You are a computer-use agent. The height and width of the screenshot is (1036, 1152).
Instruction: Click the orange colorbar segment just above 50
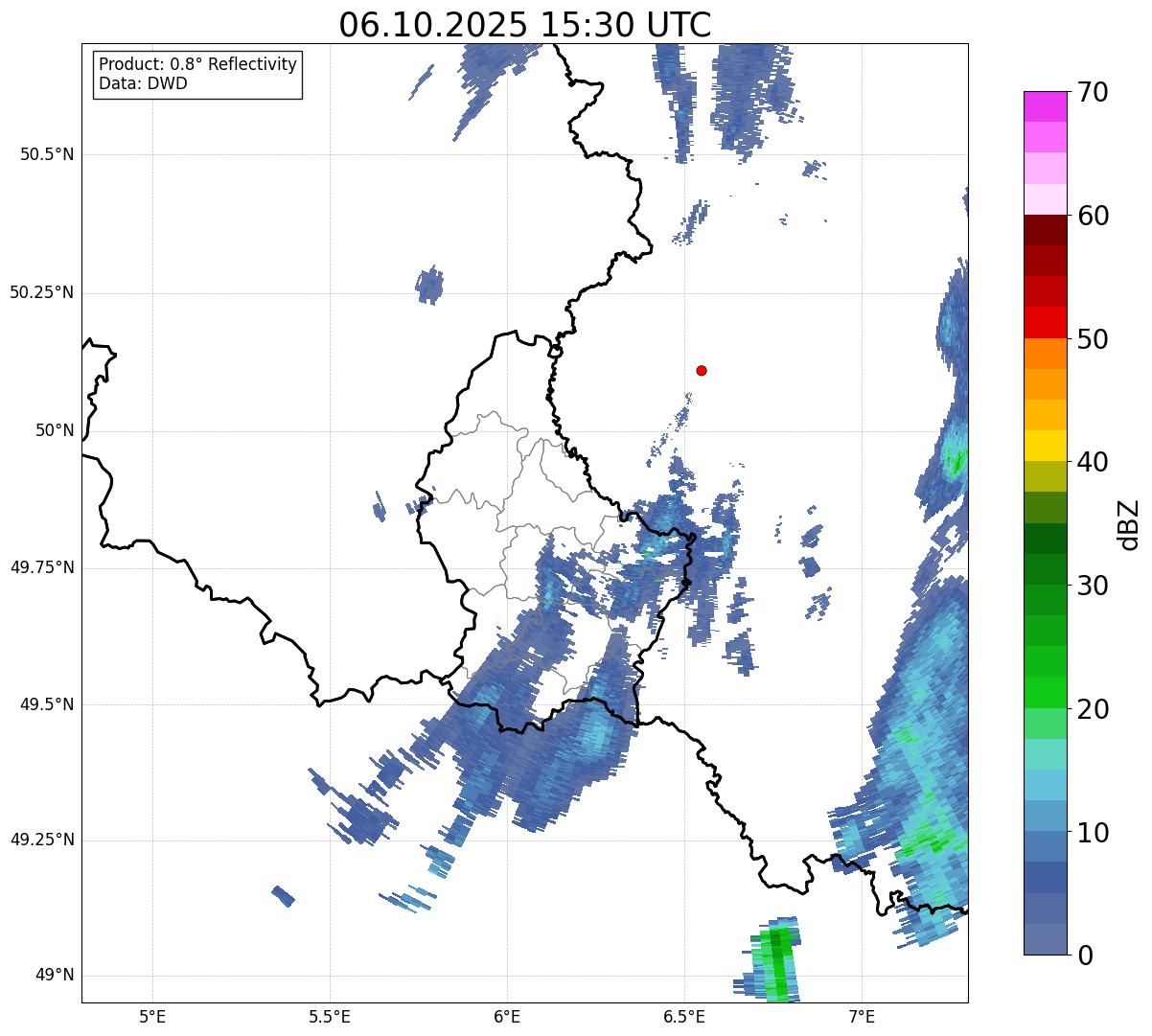(x=1045, y=354)
